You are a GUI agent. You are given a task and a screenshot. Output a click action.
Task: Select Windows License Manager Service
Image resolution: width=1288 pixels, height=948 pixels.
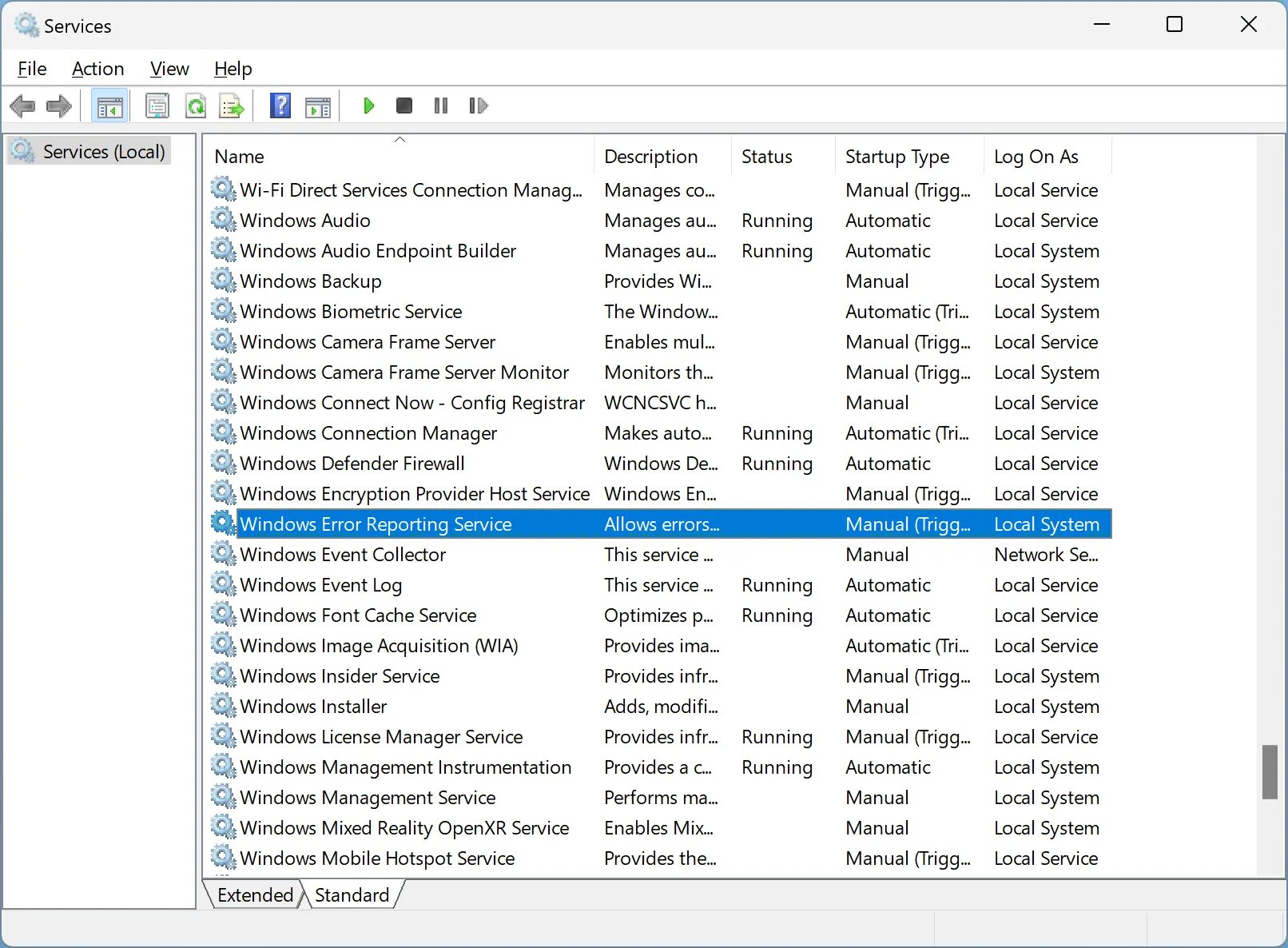[661, 736]
